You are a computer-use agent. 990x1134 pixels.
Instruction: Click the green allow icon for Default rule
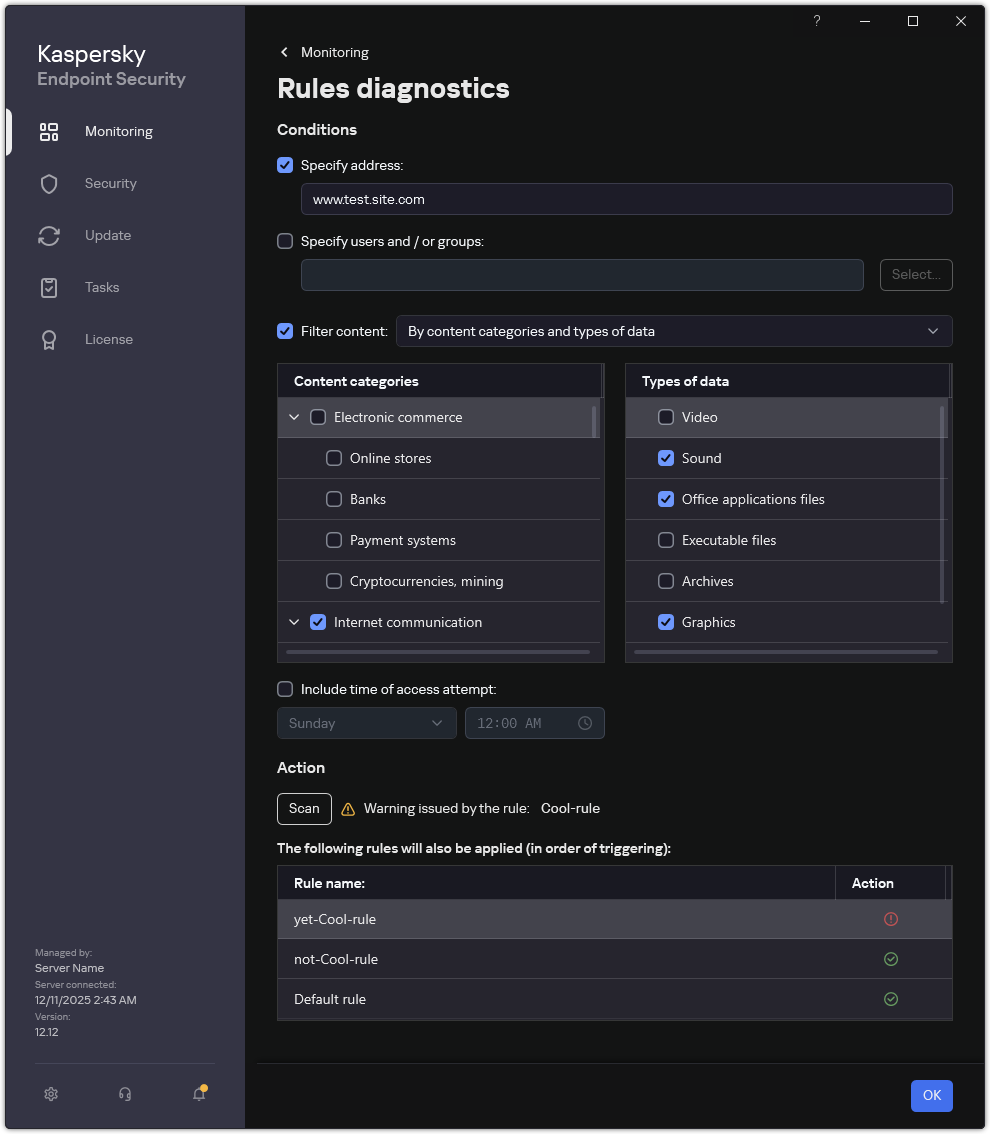[891, 999]
